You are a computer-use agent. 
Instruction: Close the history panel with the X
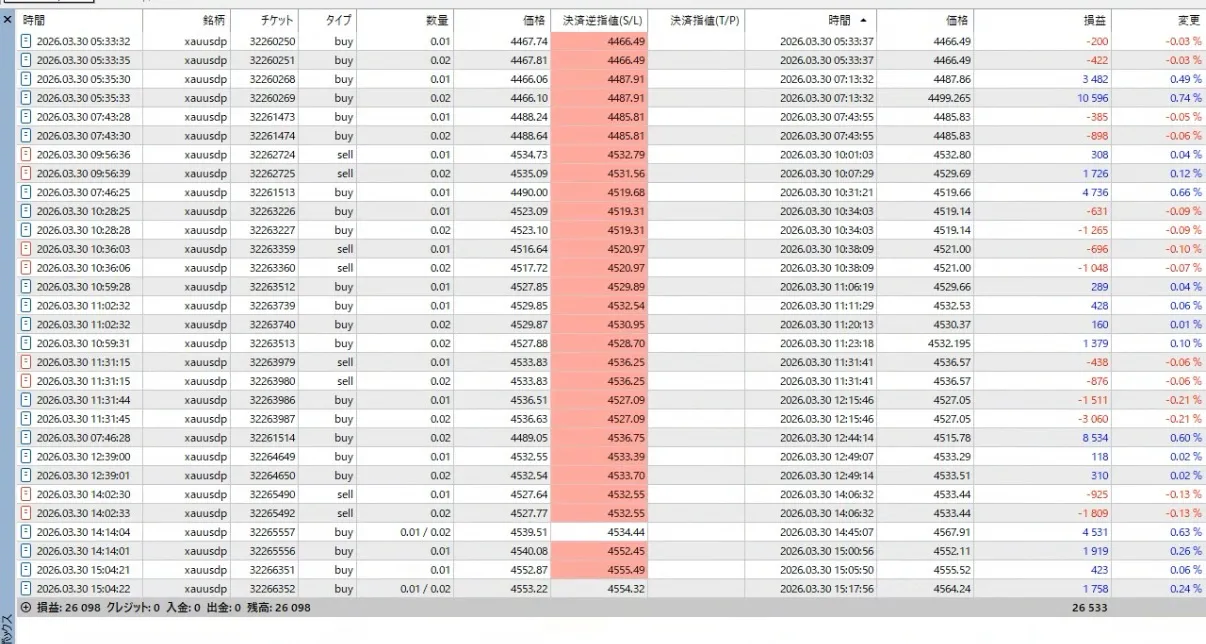(x=7, y=20)
